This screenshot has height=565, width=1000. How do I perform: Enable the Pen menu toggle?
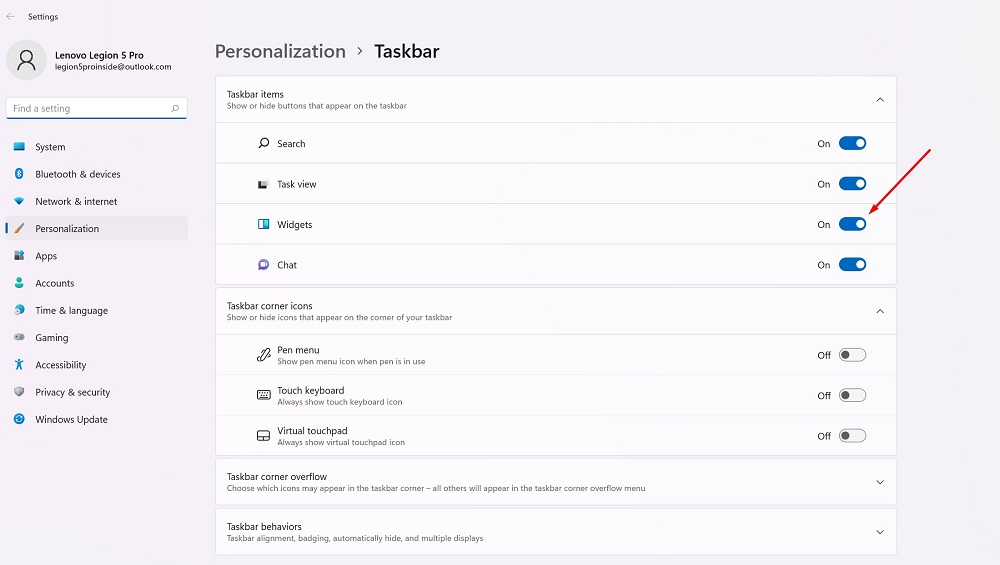coord(852,355)
